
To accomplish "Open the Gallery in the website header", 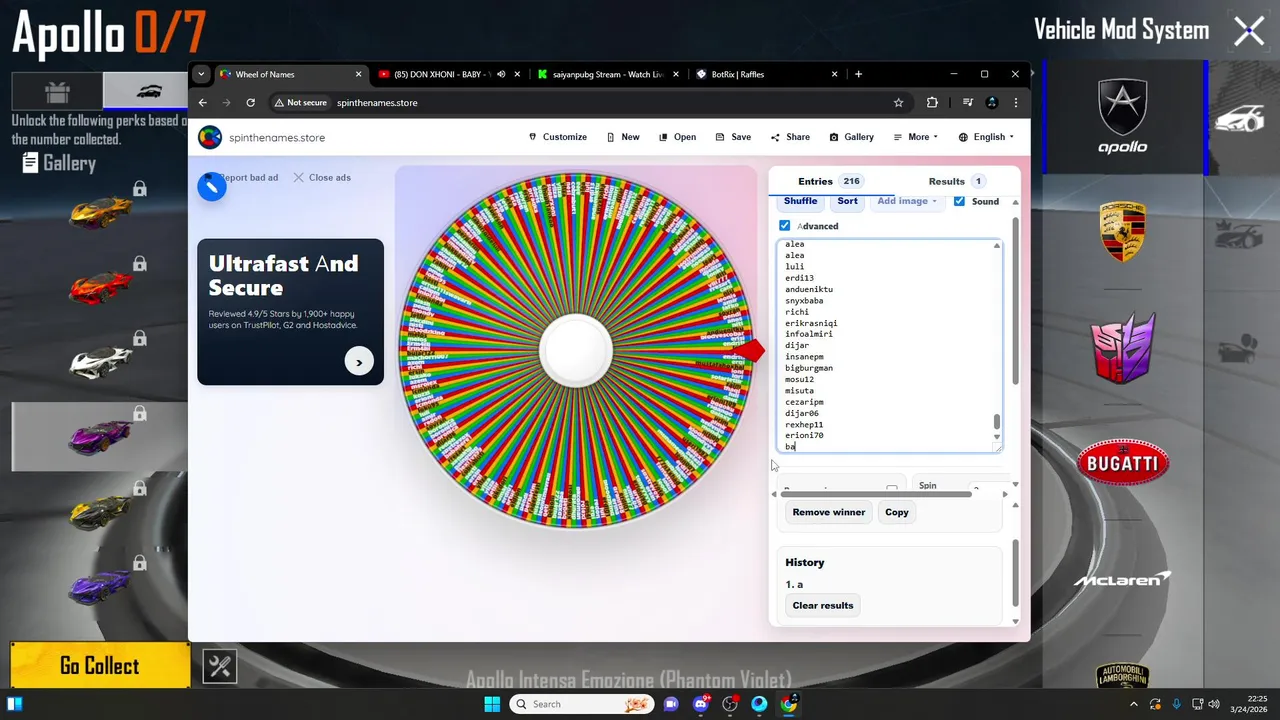I will pos(851,137).
